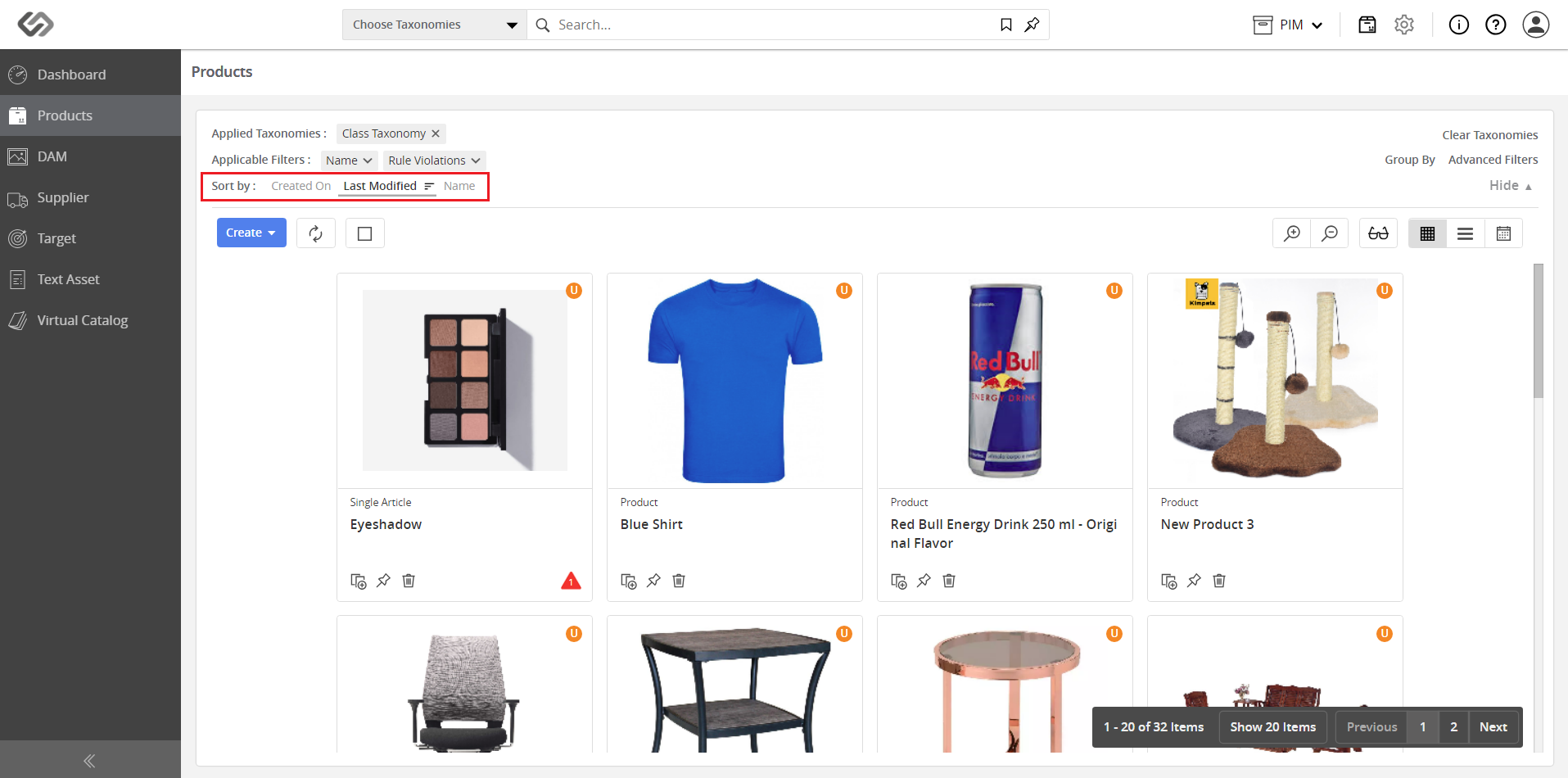Collapse the left sidebar
The height and width of the screenshot is (778, 1568).
tap(90, 761)
